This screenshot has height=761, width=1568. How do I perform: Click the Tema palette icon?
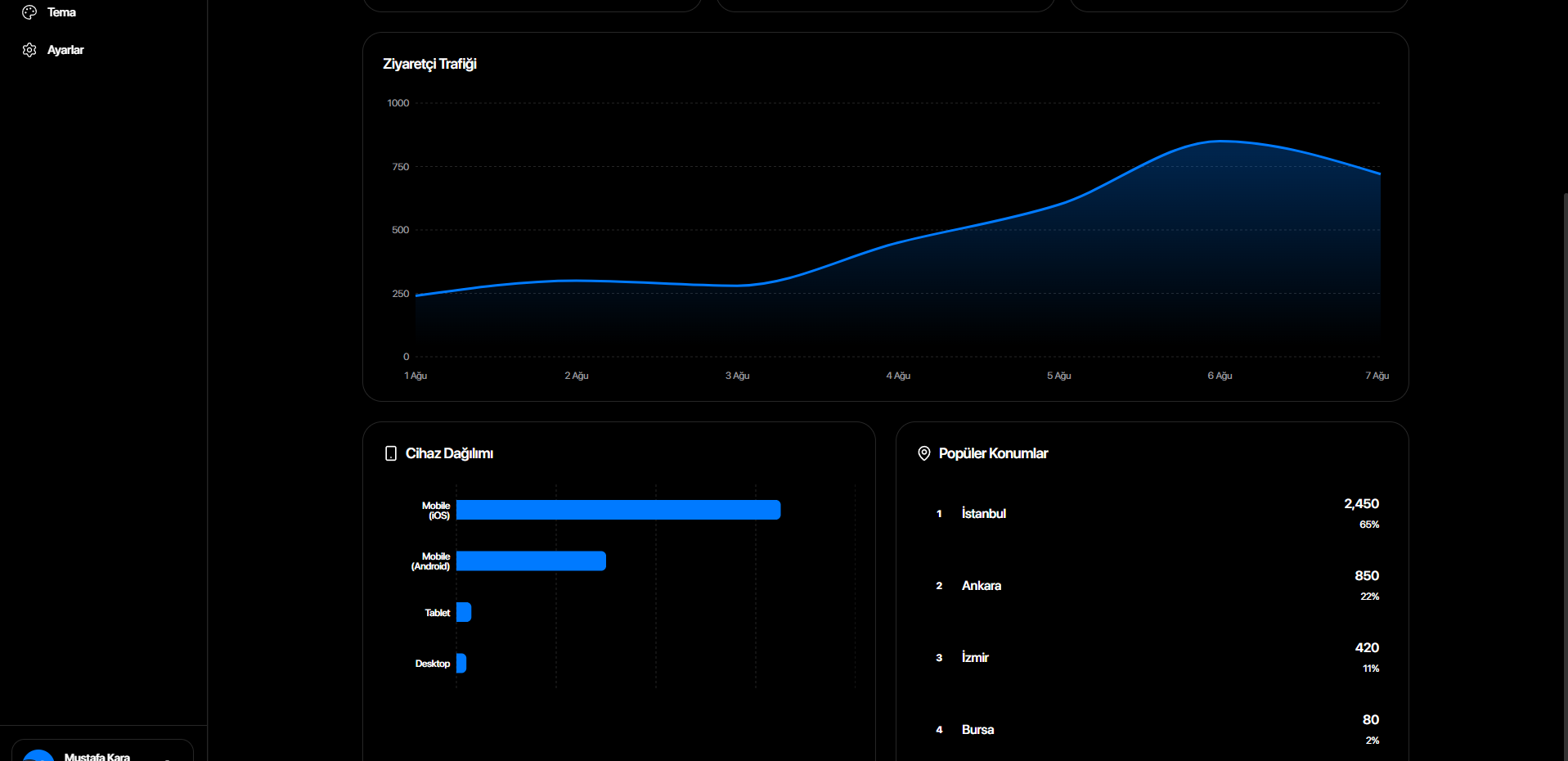[29, 12]
